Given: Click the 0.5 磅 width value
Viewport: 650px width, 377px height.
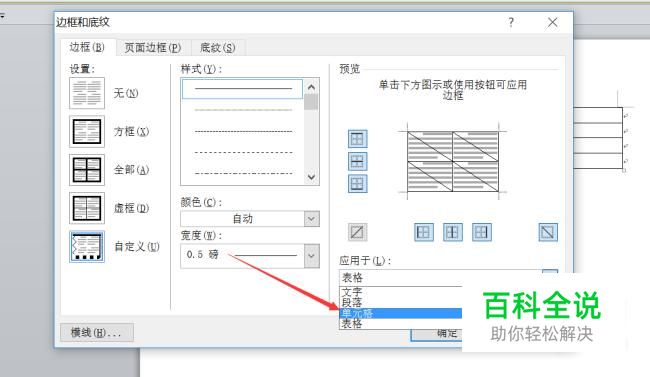Looking at the screenshot, I should [202, 255].
